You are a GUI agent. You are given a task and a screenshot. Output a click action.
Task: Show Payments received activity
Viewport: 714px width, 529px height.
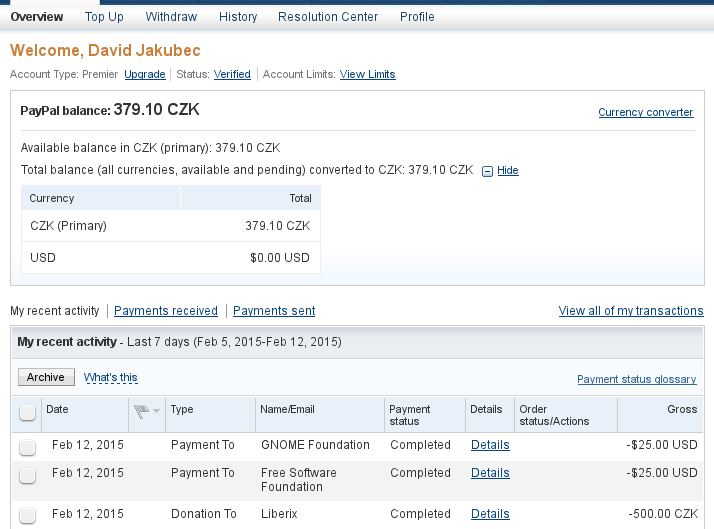click(x=166, y=310)
